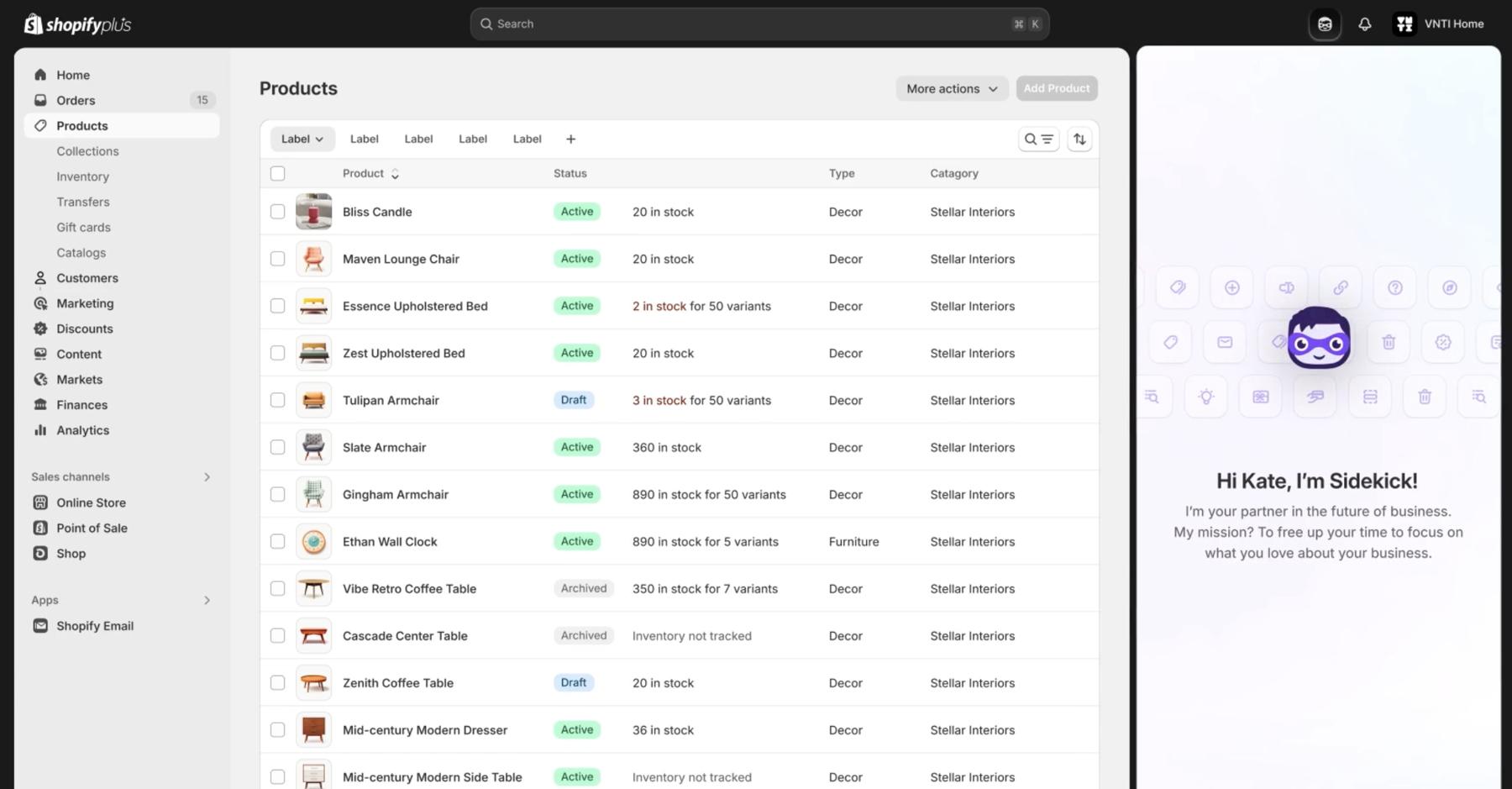Viewport: 1512px width, 789px height.
Task: Click the Status column header
Action: click(570, 173)
